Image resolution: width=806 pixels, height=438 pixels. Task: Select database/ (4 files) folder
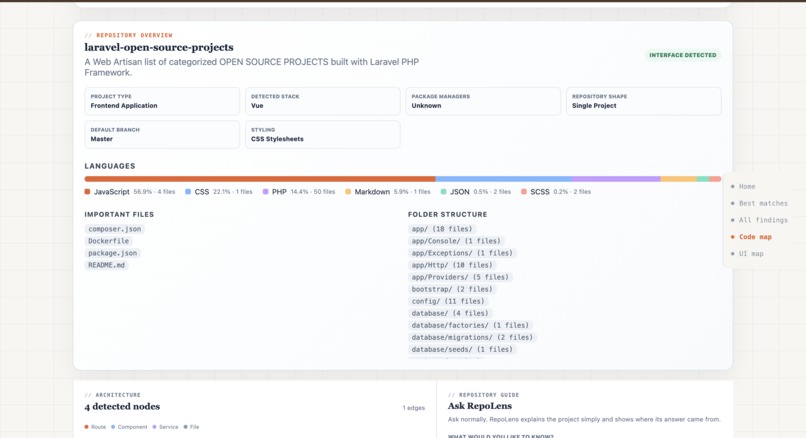[x=450, y=313]
